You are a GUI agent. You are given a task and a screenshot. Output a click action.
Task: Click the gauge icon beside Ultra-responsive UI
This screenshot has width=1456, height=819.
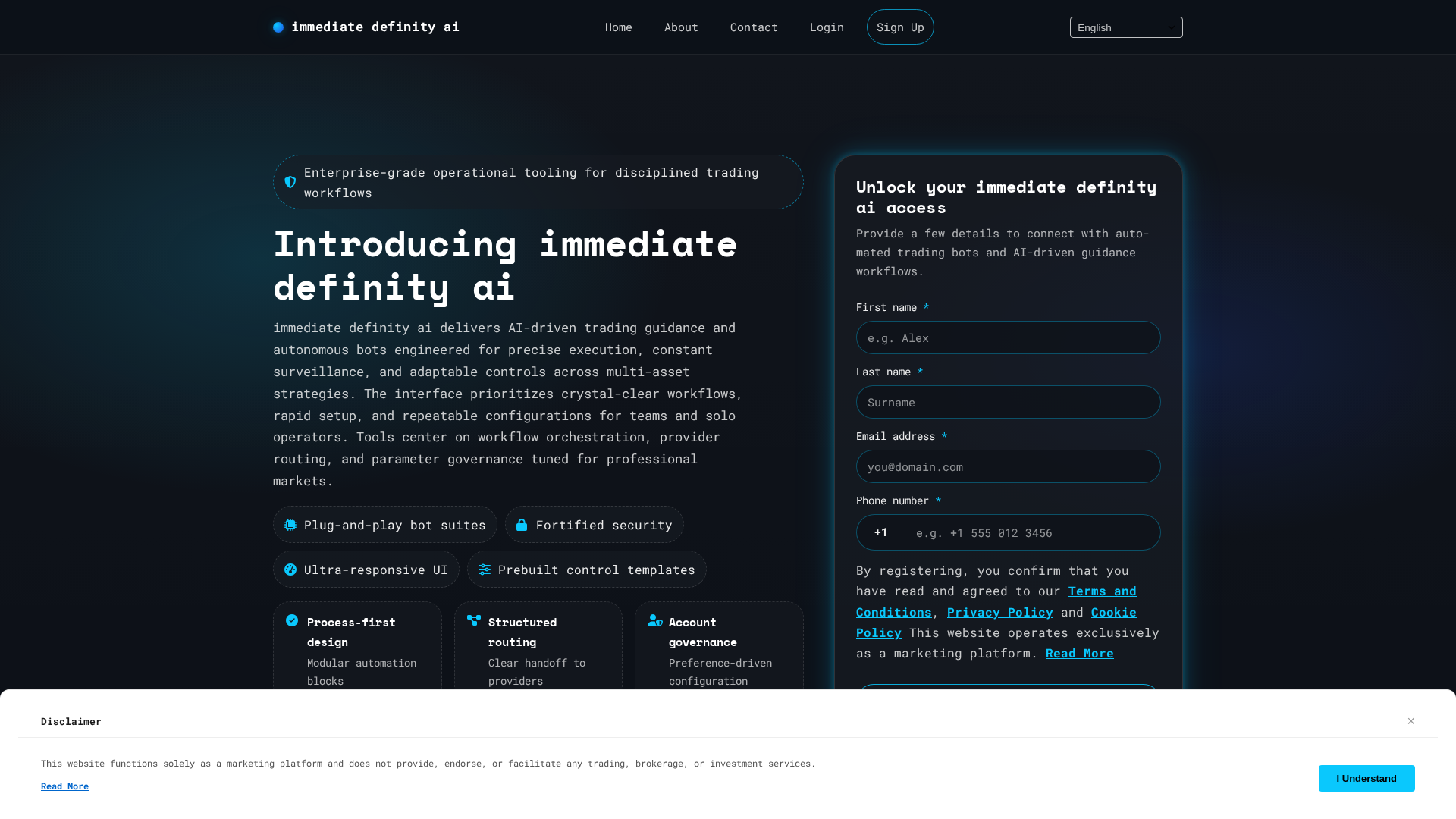click(x=290, y=570)
